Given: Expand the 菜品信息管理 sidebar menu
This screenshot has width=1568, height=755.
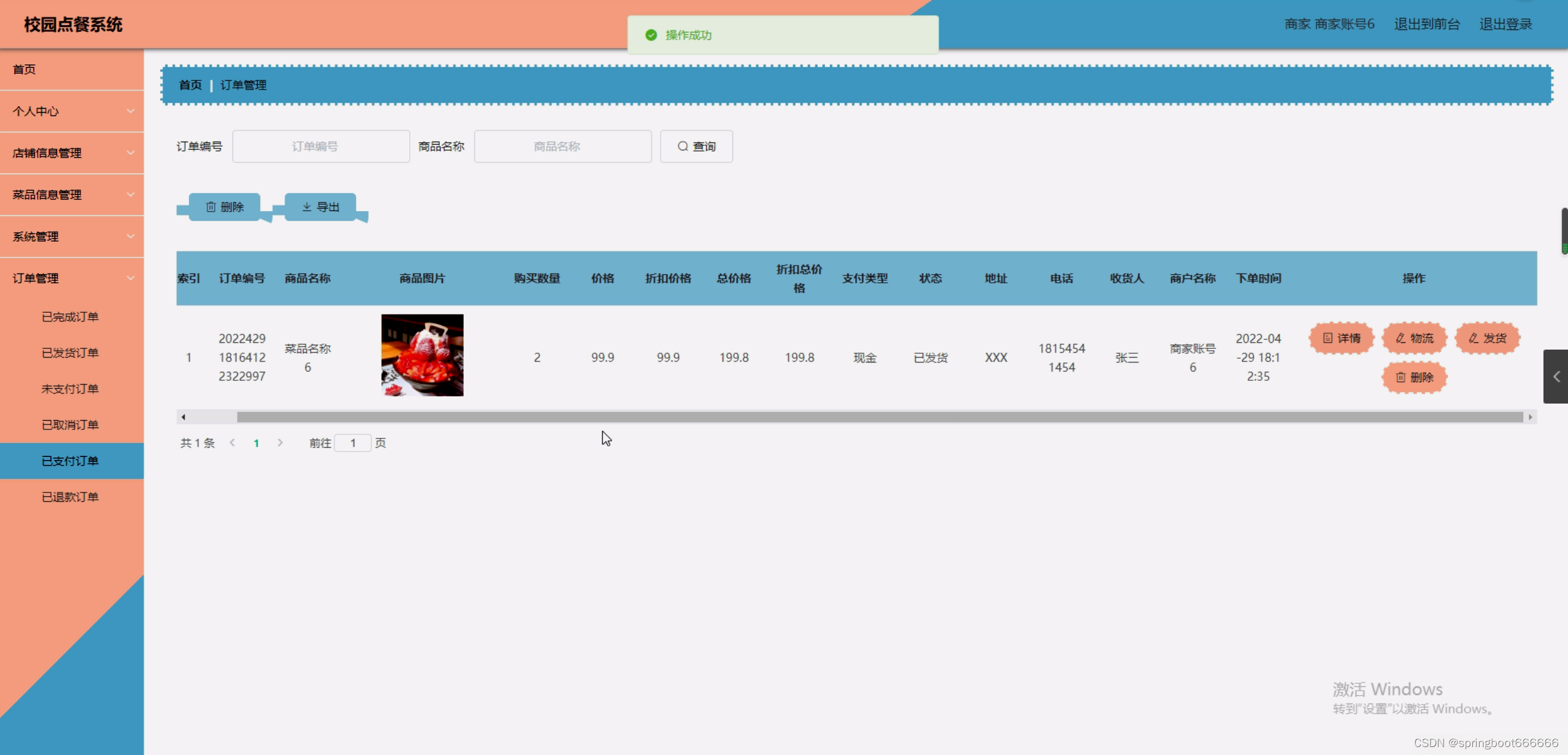Looking at the screenshot, I should [72, 194].
